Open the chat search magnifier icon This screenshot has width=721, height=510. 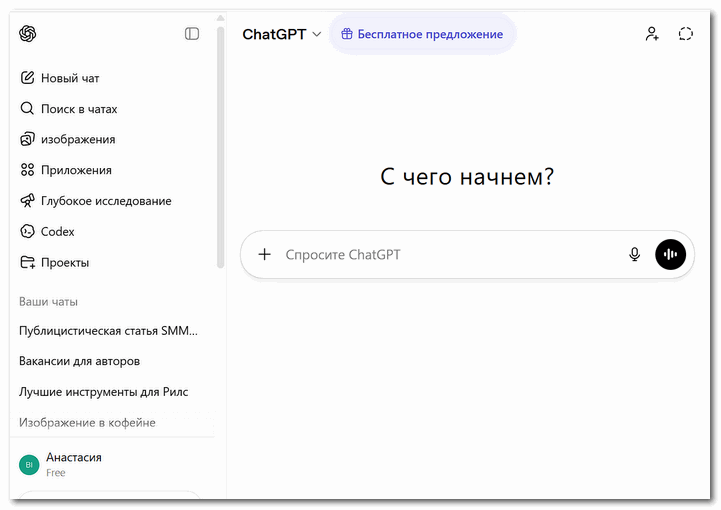pos(28,109)
